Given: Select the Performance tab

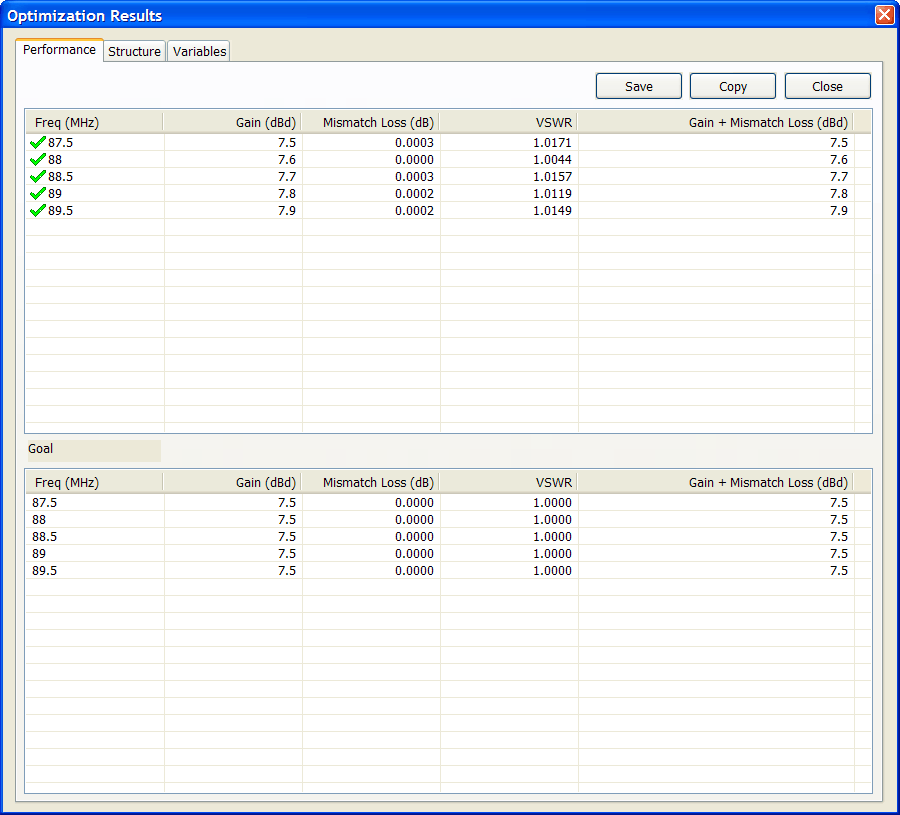Looking at the screenshot, I should tap(59, 50).
